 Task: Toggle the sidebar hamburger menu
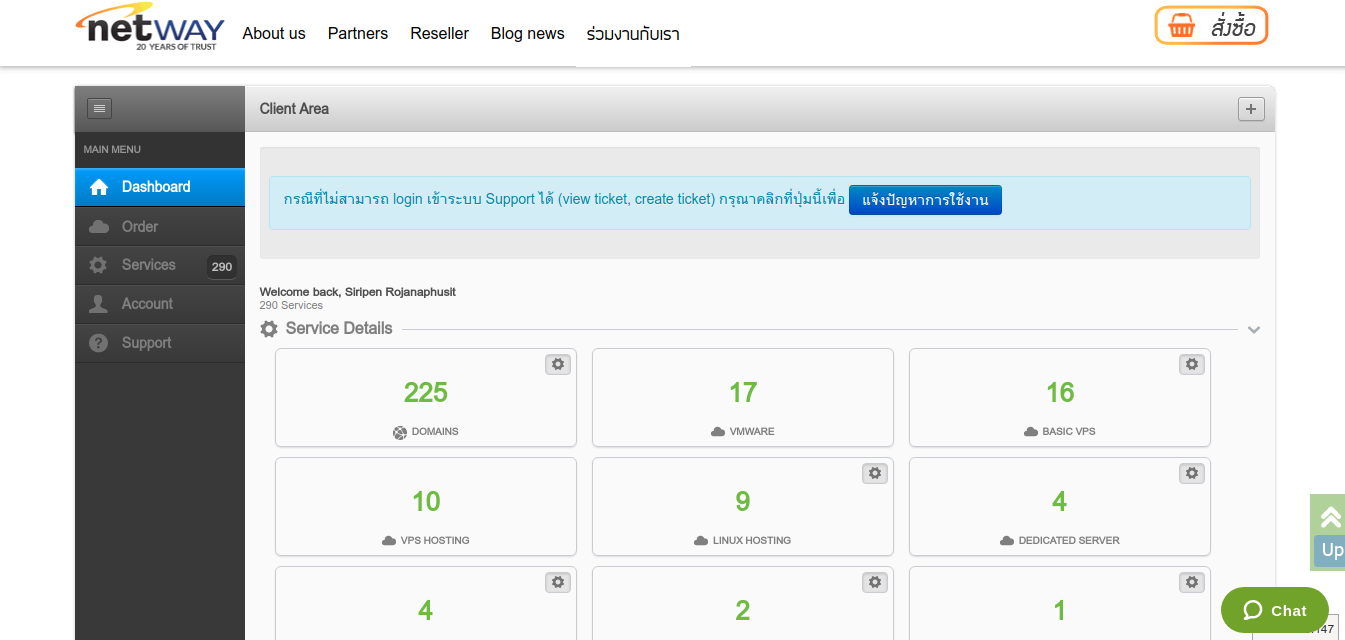coord(99,108)
